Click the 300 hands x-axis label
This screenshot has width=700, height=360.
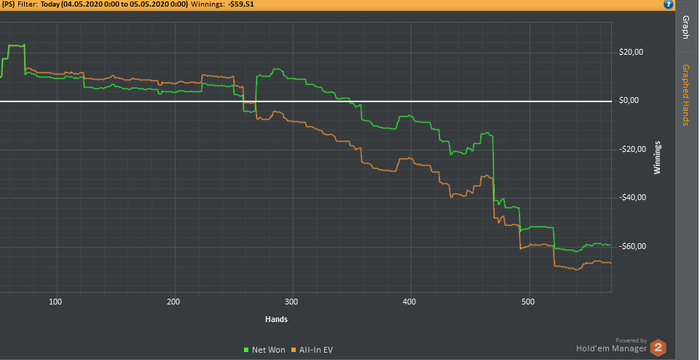291,302
